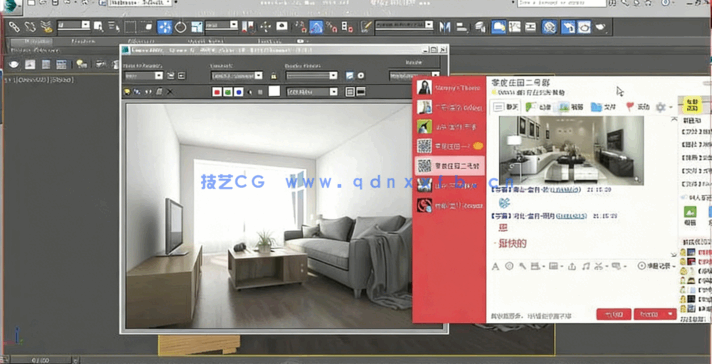Click Save Image in render window
Viewport: 712px width, 364px height.
click(x=127, y=92)
